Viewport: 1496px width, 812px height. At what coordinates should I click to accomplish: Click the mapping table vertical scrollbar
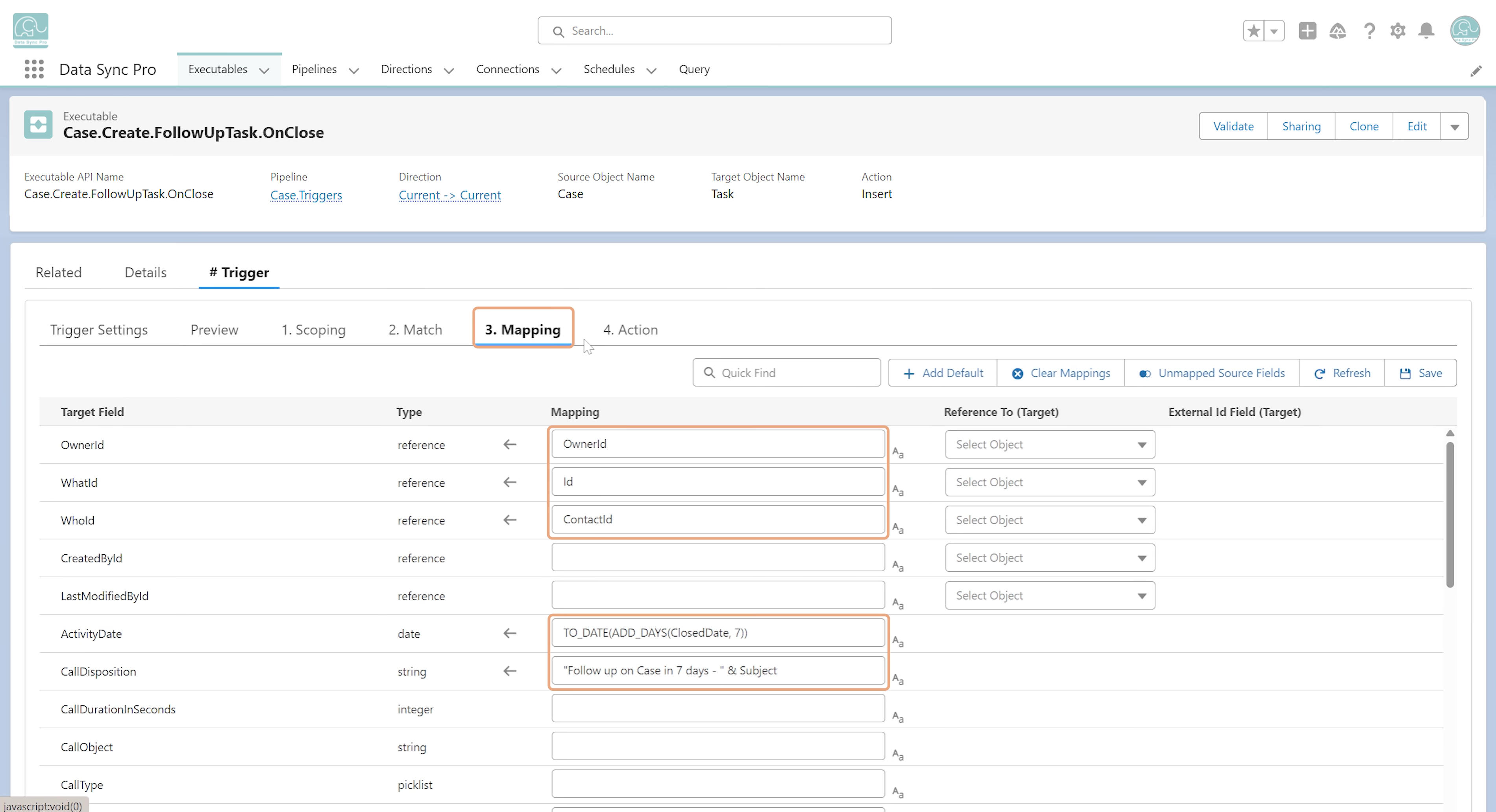point(1450,514)
